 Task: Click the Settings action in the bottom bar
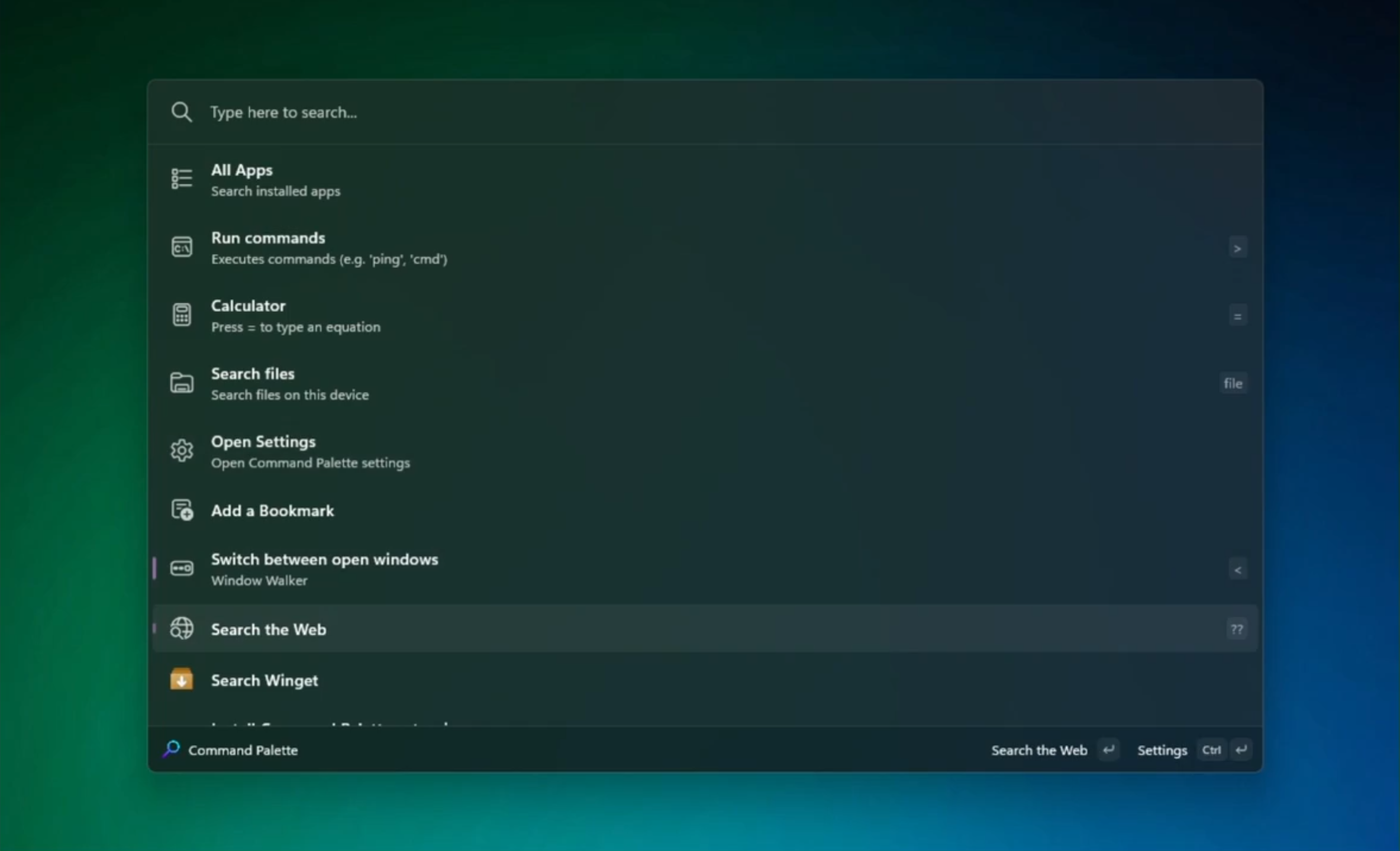coord(1161,749)
